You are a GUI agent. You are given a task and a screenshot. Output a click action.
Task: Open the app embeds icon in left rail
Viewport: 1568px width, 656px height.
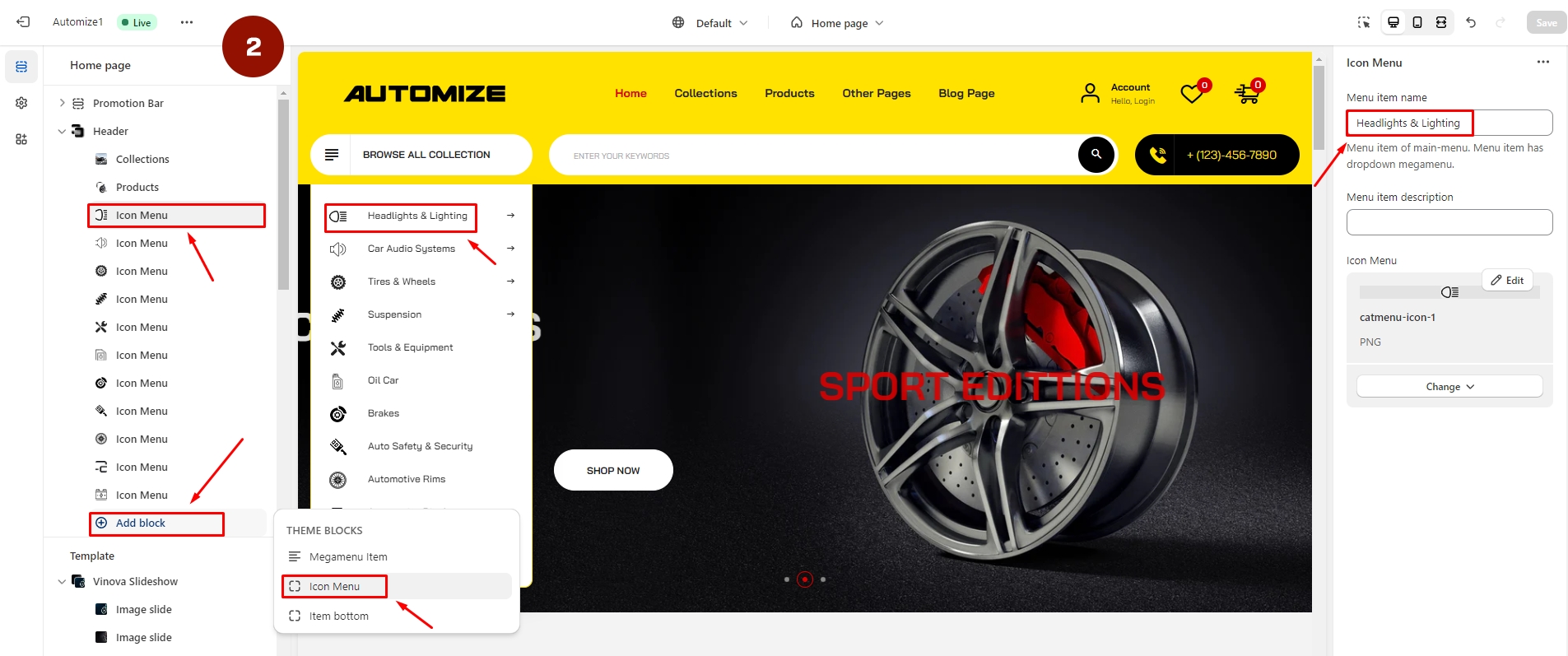click(x=21, y=139)
